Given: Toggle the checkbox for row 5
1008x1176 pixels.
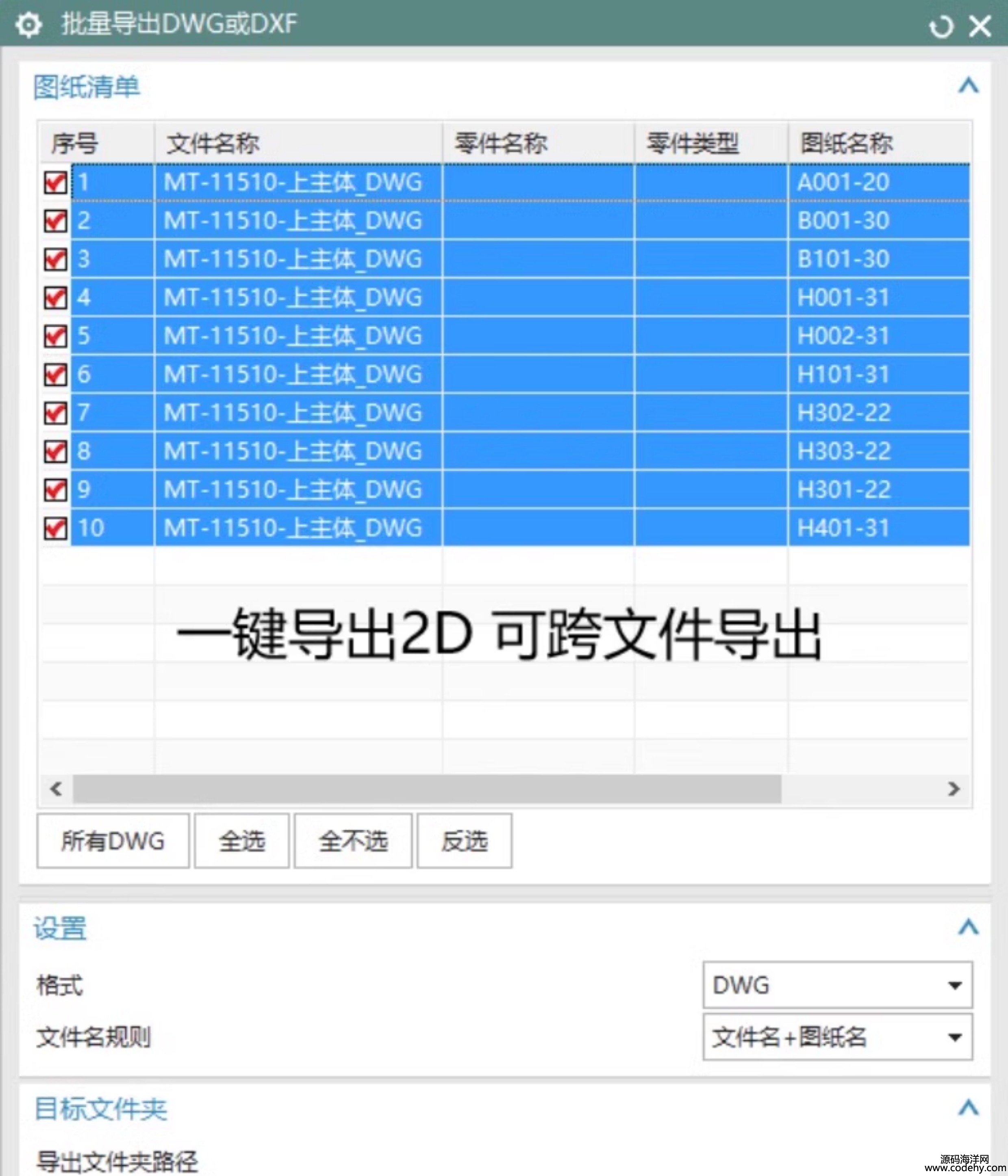Looking at the screenshot, I should [56, 336].
